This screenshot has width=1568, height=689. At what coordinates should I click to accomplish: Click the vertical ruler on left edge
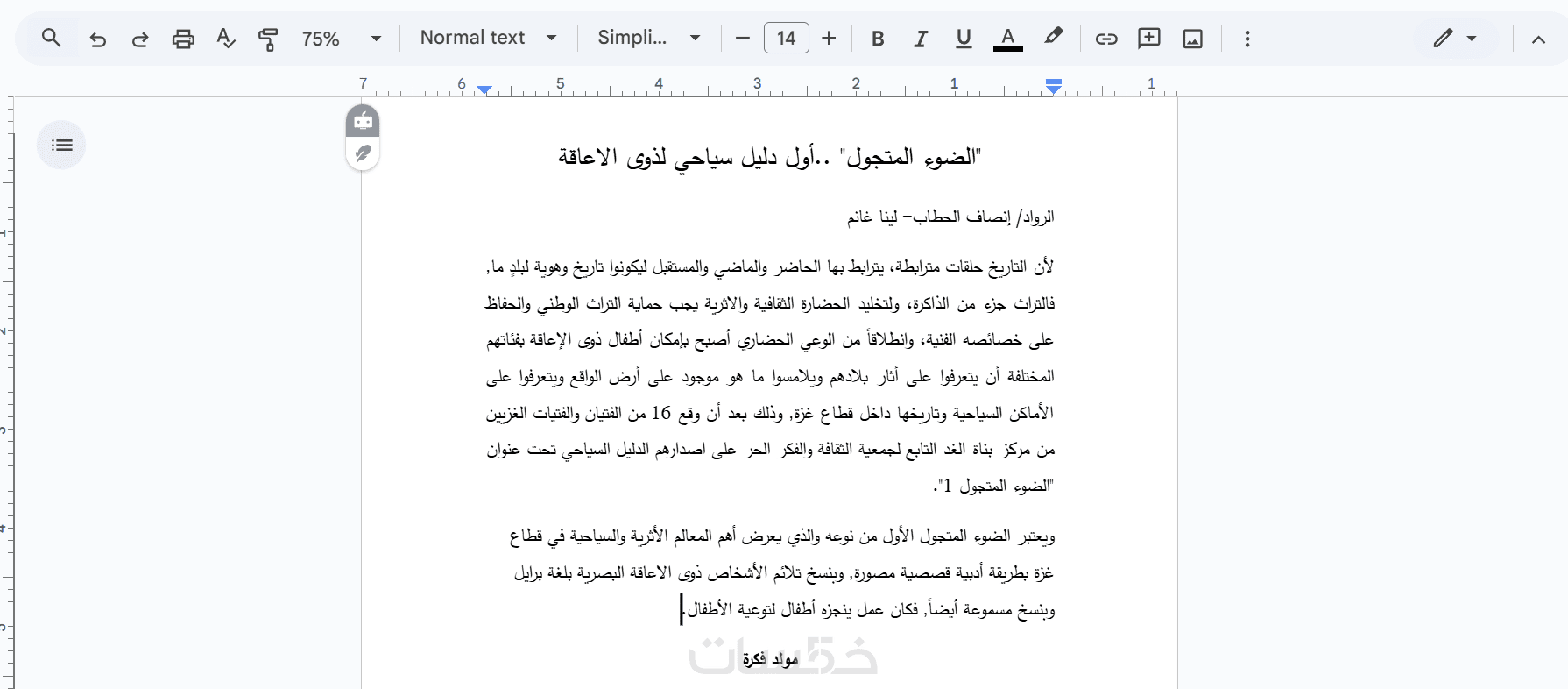click(7, 393)
